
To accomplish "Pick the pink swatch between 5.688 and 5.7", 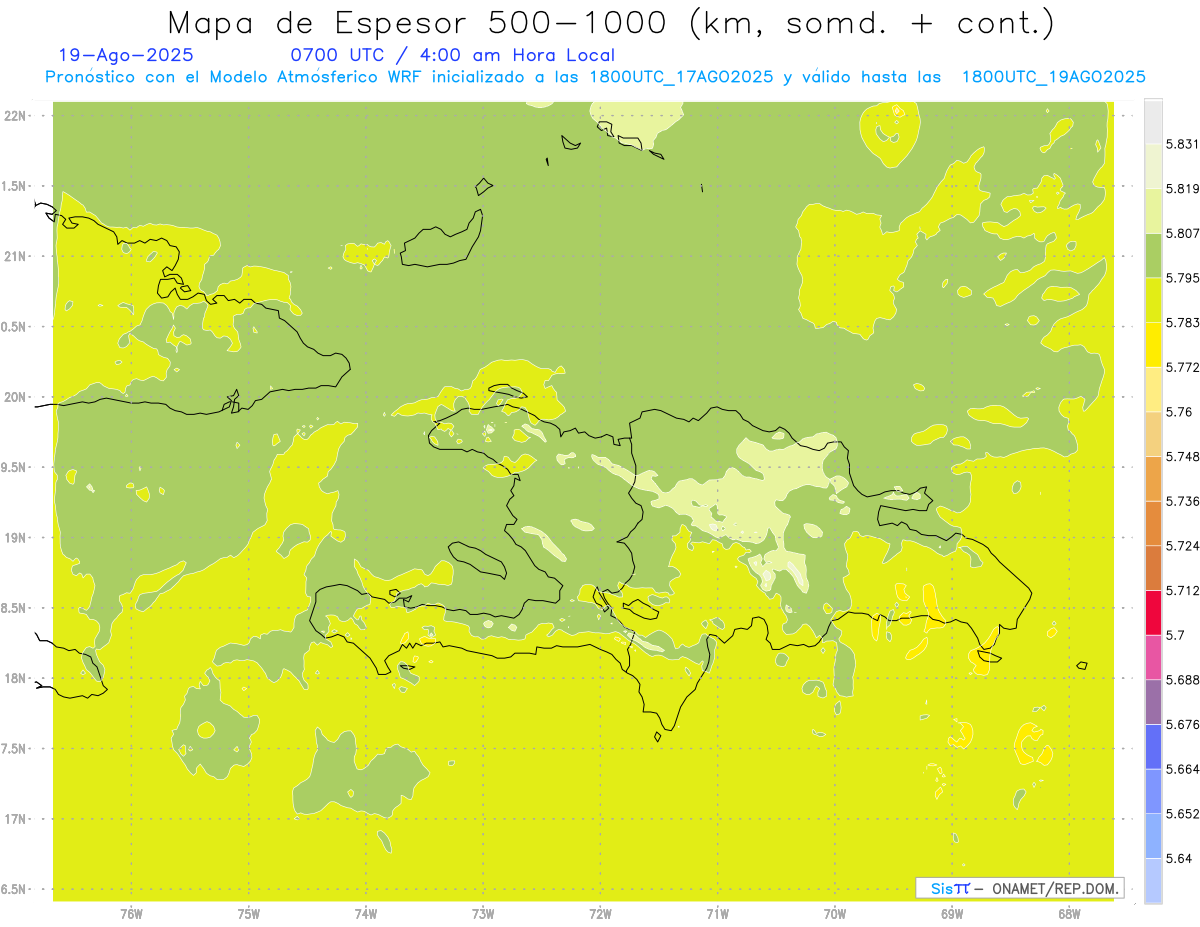I will (x=1153, y=657).
